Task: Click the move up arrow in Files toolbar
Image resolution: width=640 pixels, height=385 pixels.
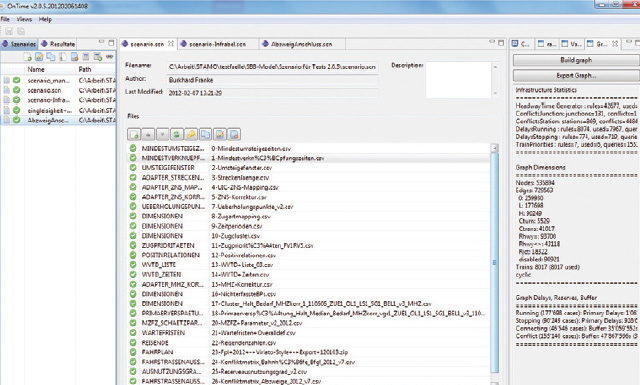Action: click(x=148, y=134)
